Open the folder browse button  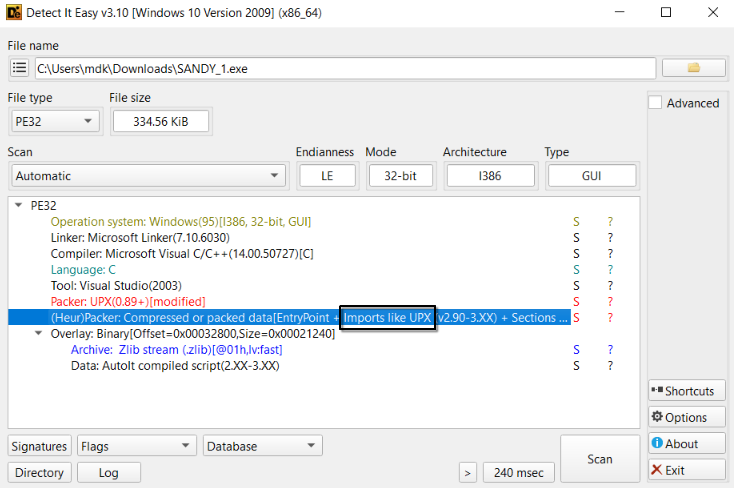[x=692, y=68]
